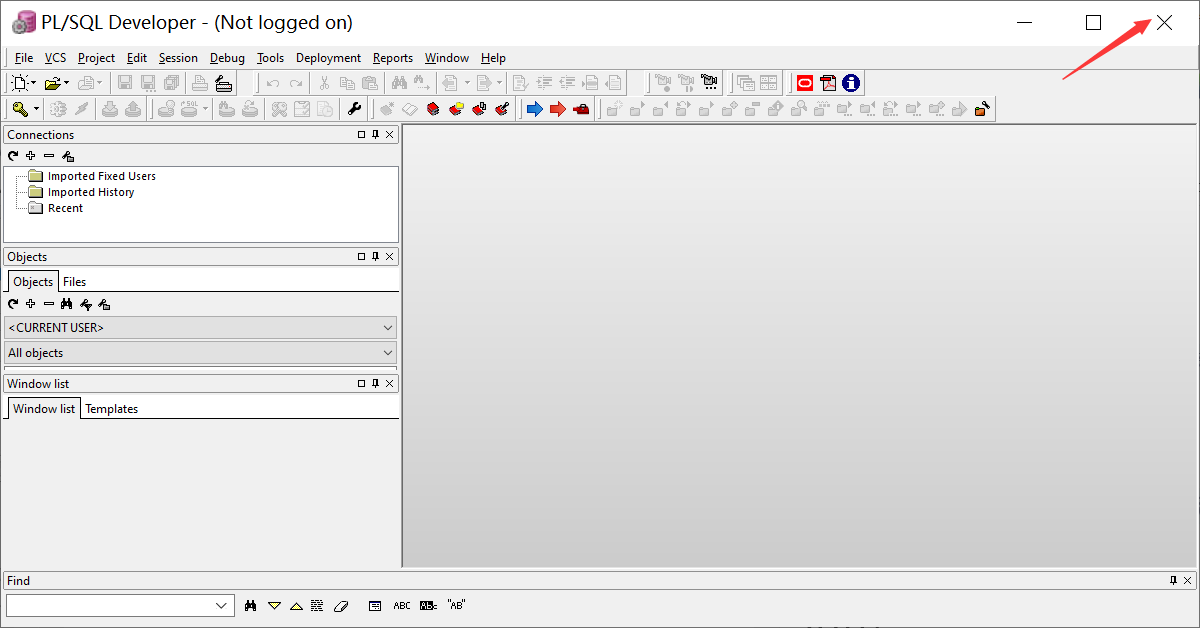The image size is (1200, 628).
Task: Open dropdown arrow beside New icon
Action: [x=34, y=83]
